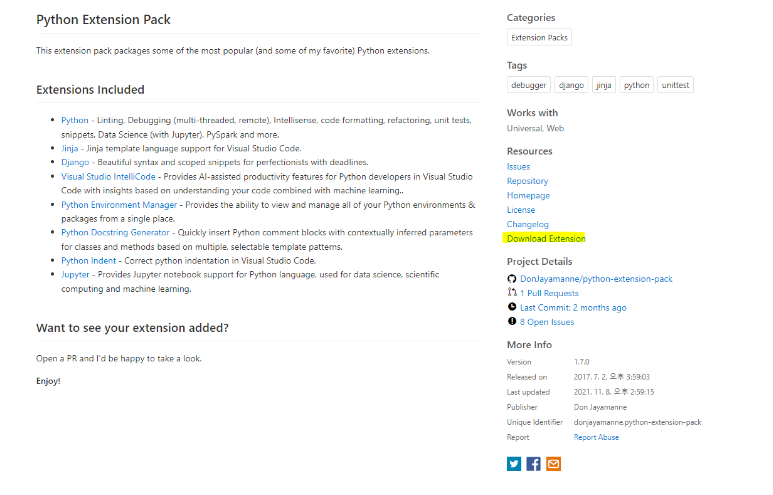Open Visual Studio IntelliCode link
Image resolution: width=773 pixels, height=495 pixels.
tap(108, 177)
